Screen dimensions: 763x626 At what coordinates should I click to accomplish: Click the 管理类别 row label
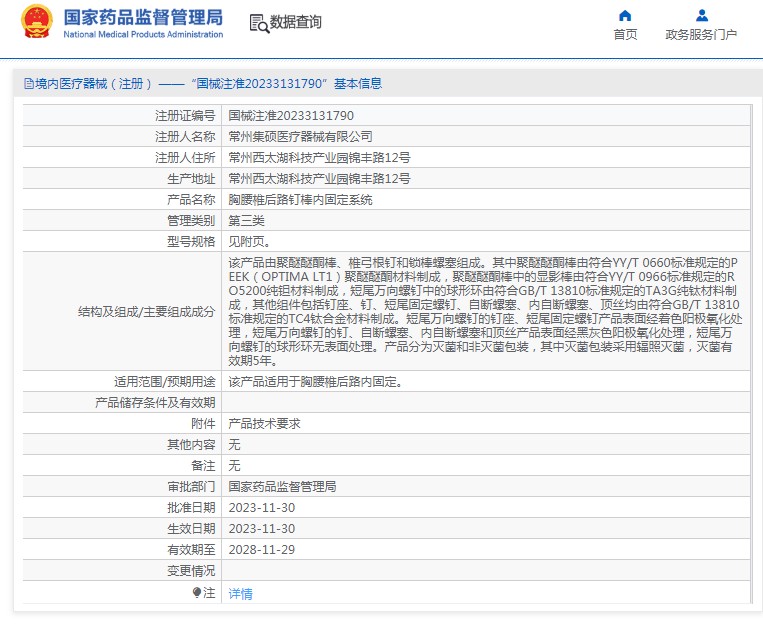[x=191, y=221]
